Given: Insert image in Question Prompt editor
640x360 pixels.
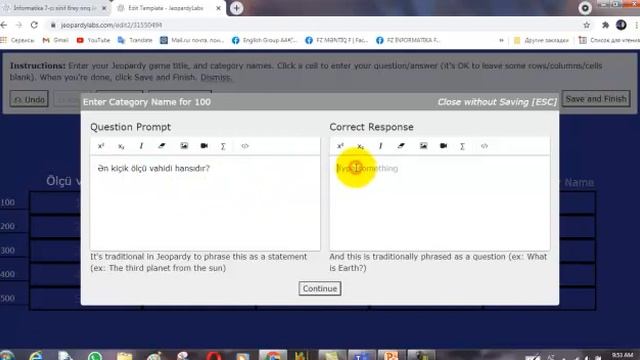Looking at the screenshot, I should point(184,146).
